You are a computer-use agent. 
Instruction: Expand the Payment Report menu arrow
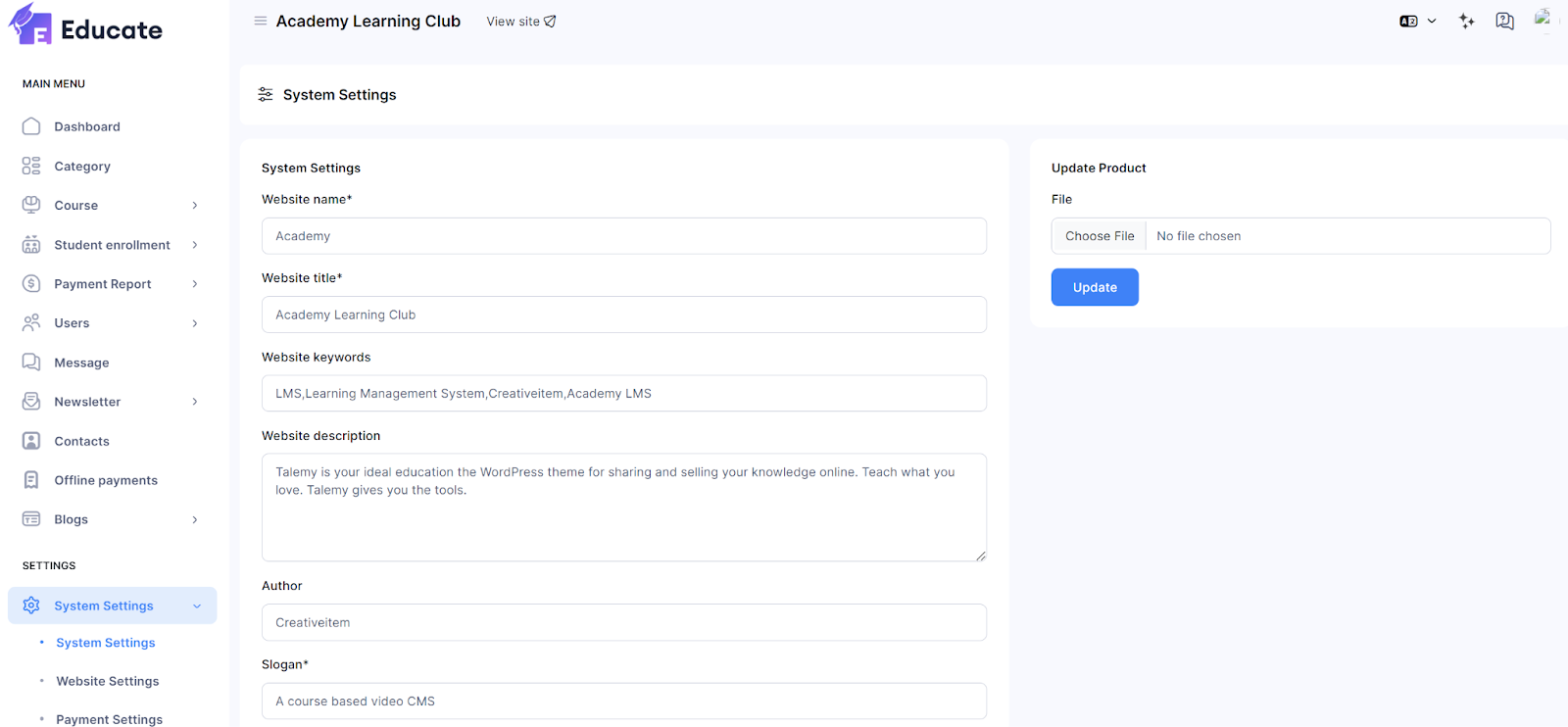coord(195,284)
